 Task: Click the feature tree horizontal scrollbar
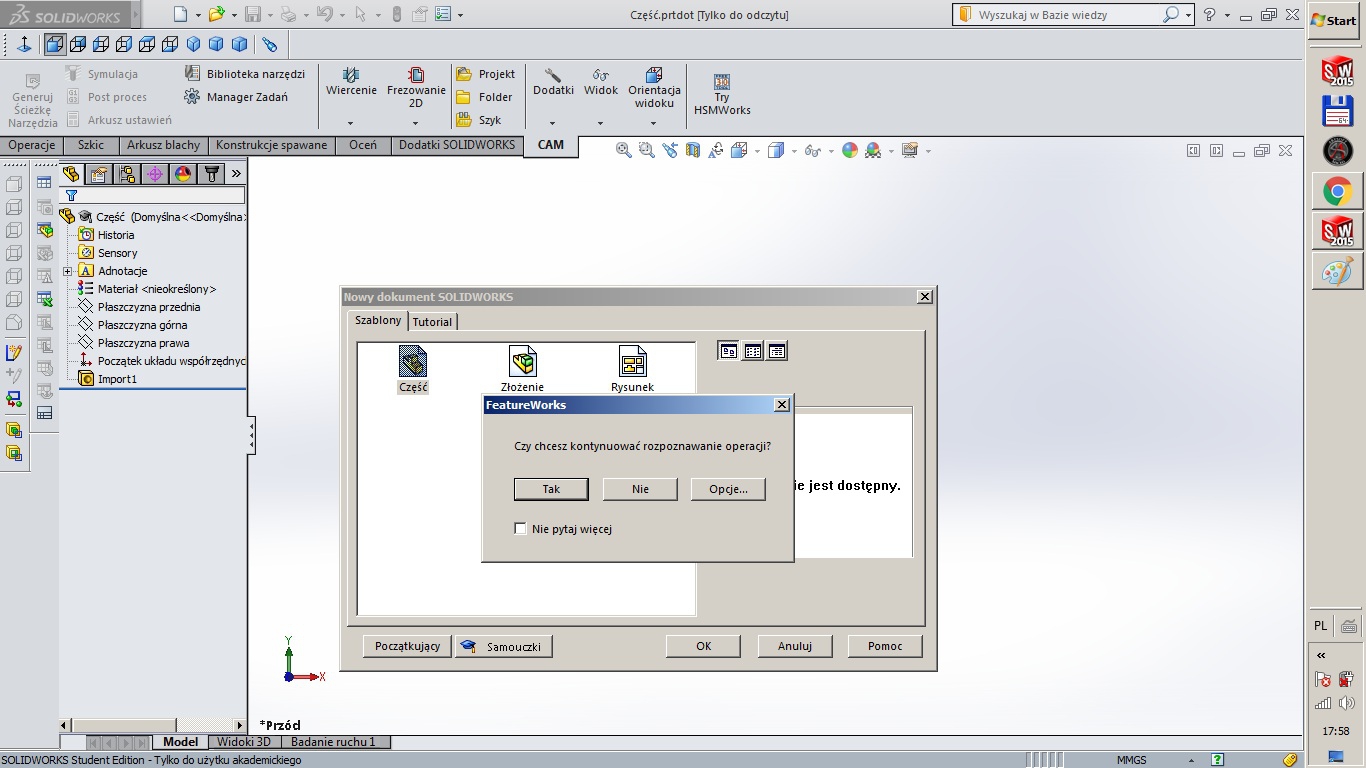point(153,725)
